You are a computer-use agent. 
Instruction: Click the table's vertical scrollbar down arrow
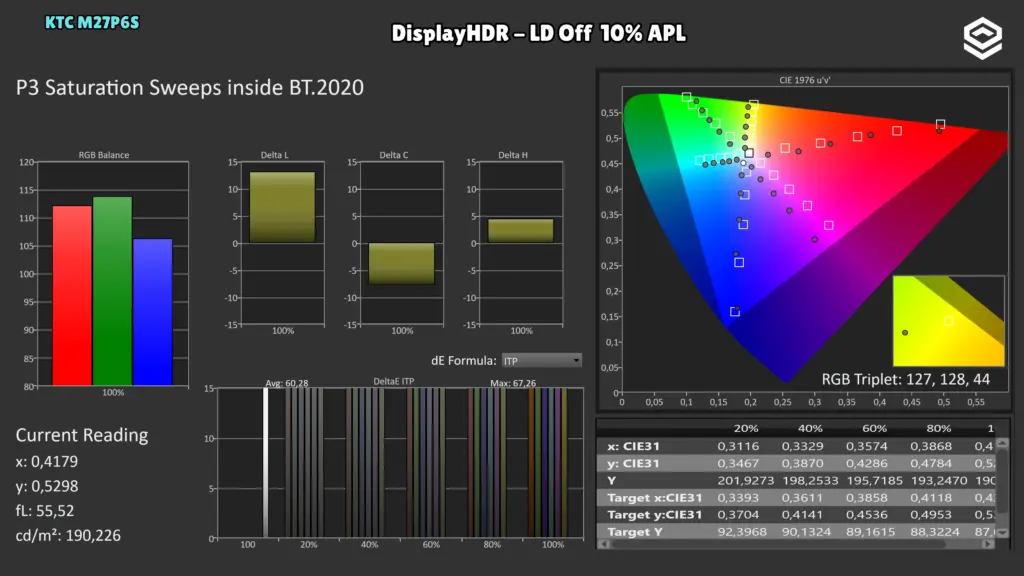click(1002, 533)
